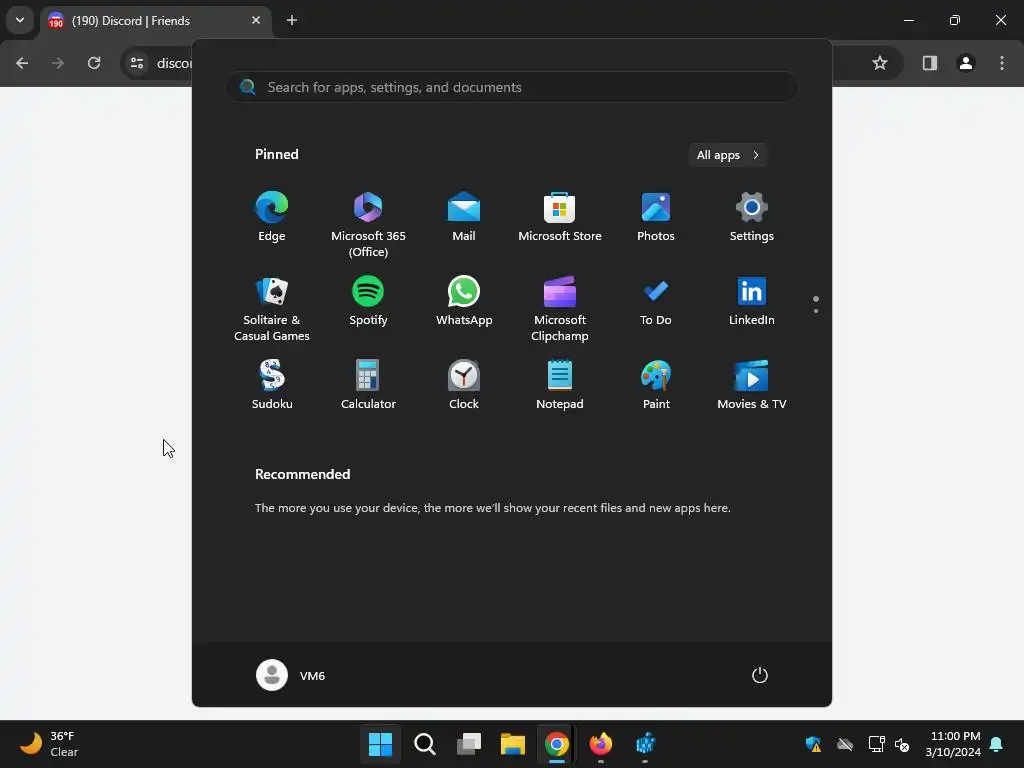Launch Spotify from Start menu
The height and width of the screenshot is (768, 1024).
point(368,302)
